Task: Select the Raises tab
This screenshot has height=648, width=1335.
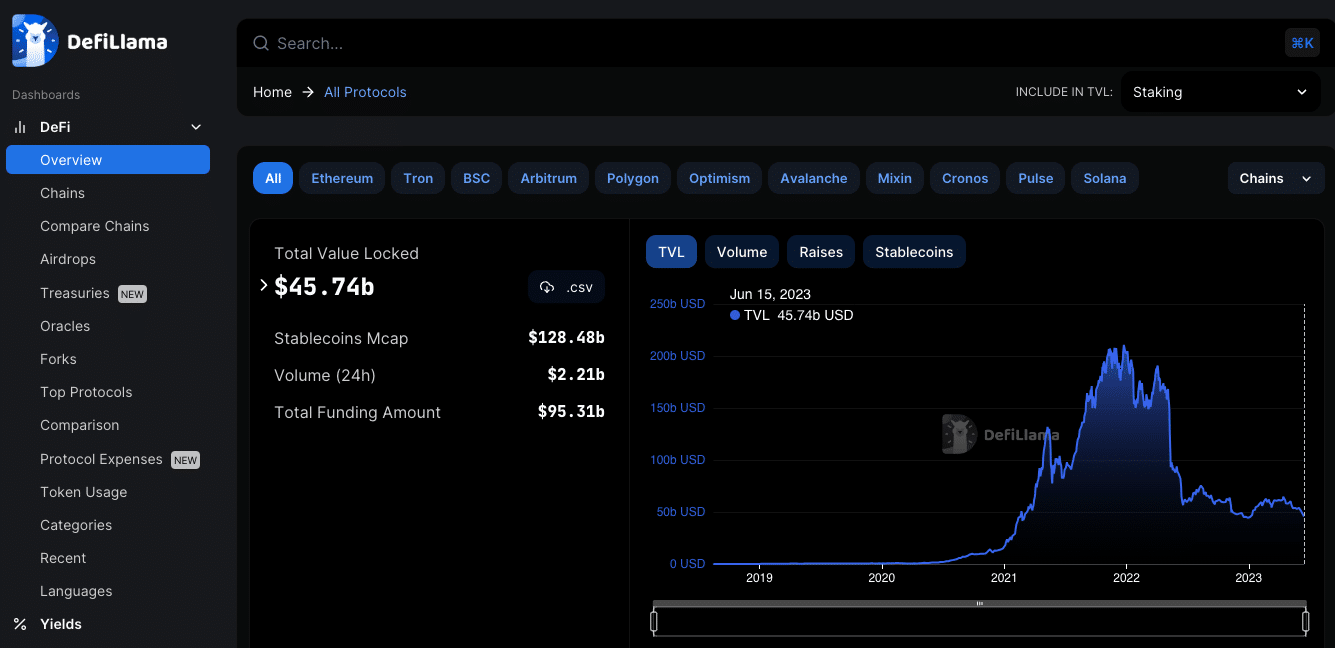Action: tap(820, 251)
